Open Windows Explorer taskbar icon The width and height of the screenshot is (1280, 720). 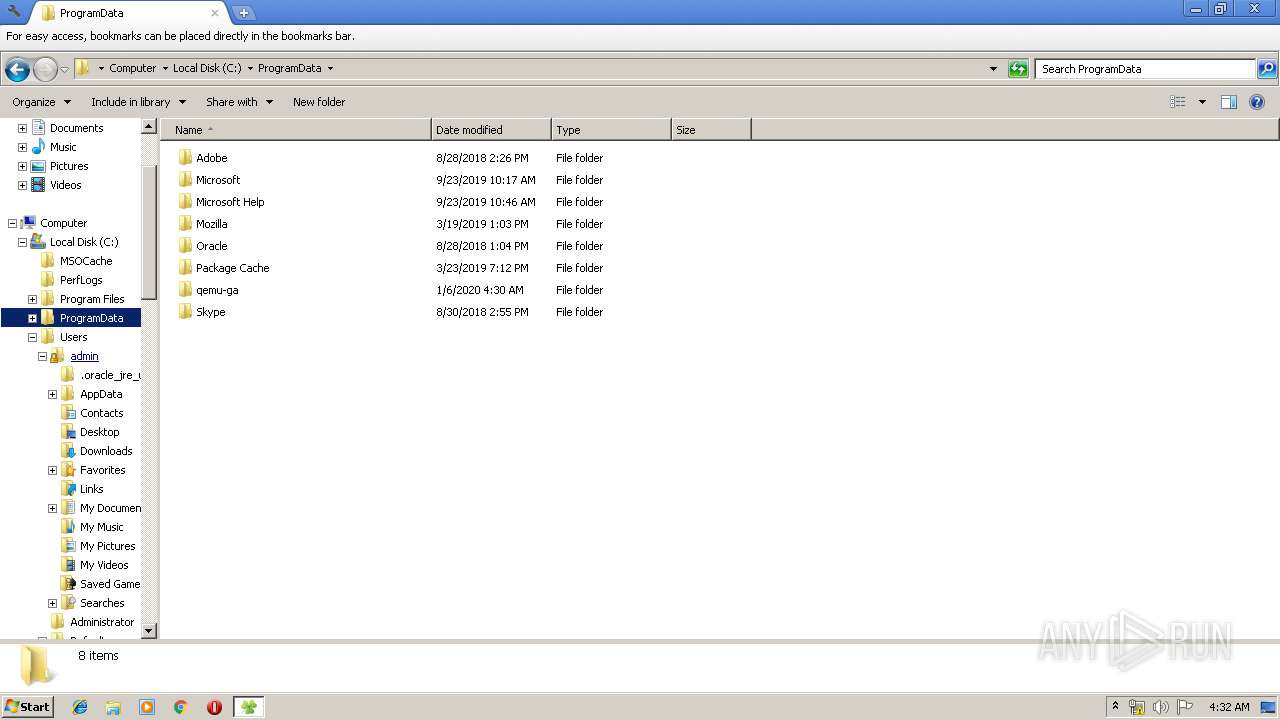(x=113, y=707)
